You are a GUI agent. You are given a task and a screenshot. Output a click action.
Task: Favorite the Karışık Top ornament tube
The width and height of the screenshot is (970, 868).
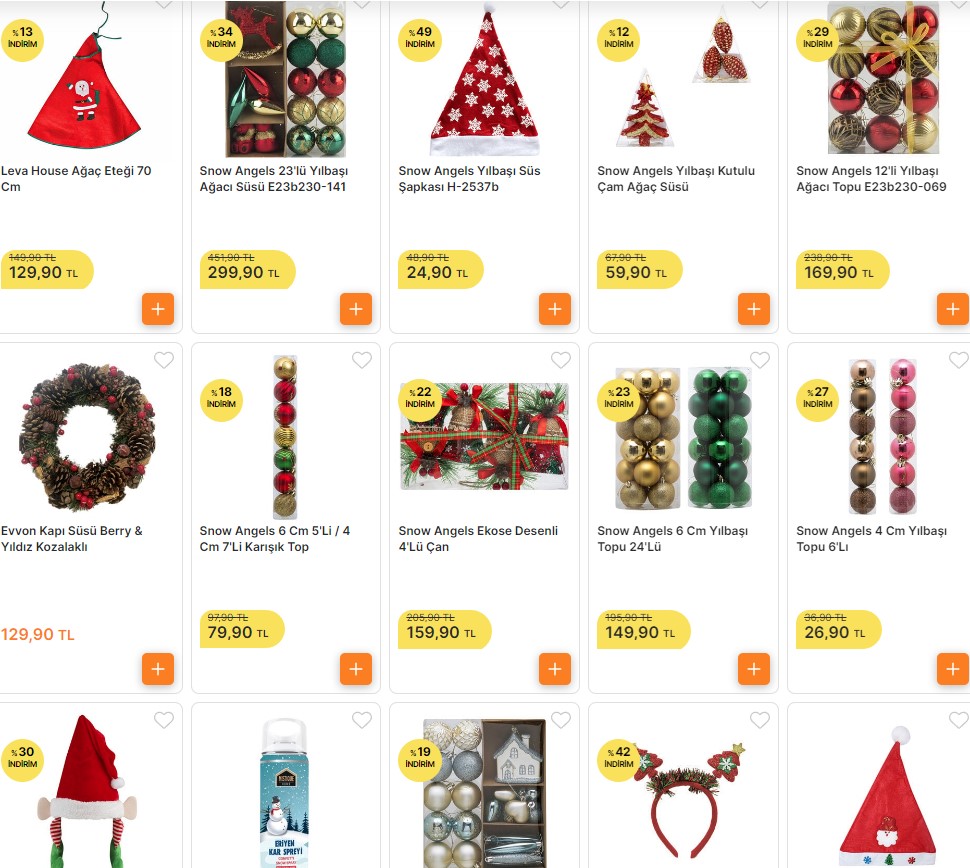click(x=362, y=360)
